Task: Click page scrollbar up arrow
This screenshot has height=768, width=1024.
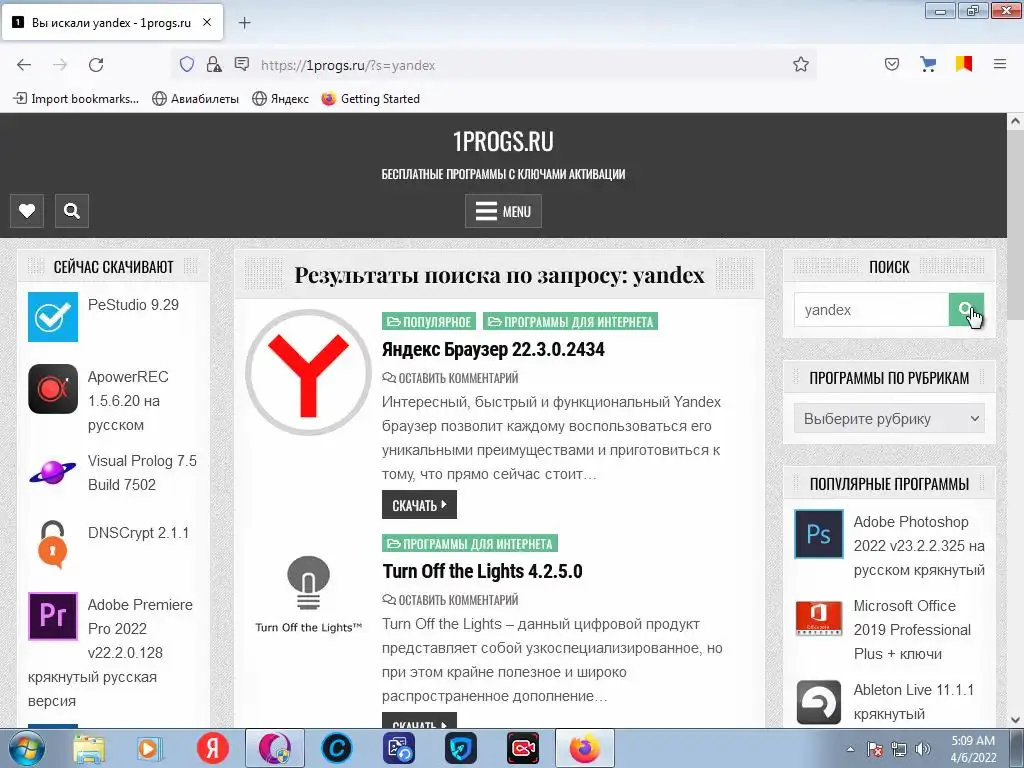Action: click(1015, 121)
